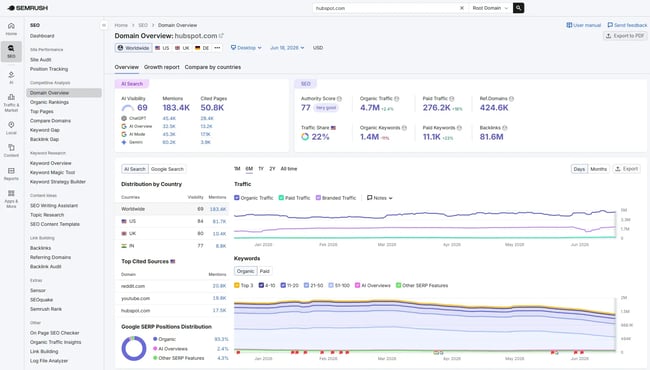The width and height of the screenshot is (650, 370).
Task: Open Apps & More sidebar icon
Action: pos(11,199)
